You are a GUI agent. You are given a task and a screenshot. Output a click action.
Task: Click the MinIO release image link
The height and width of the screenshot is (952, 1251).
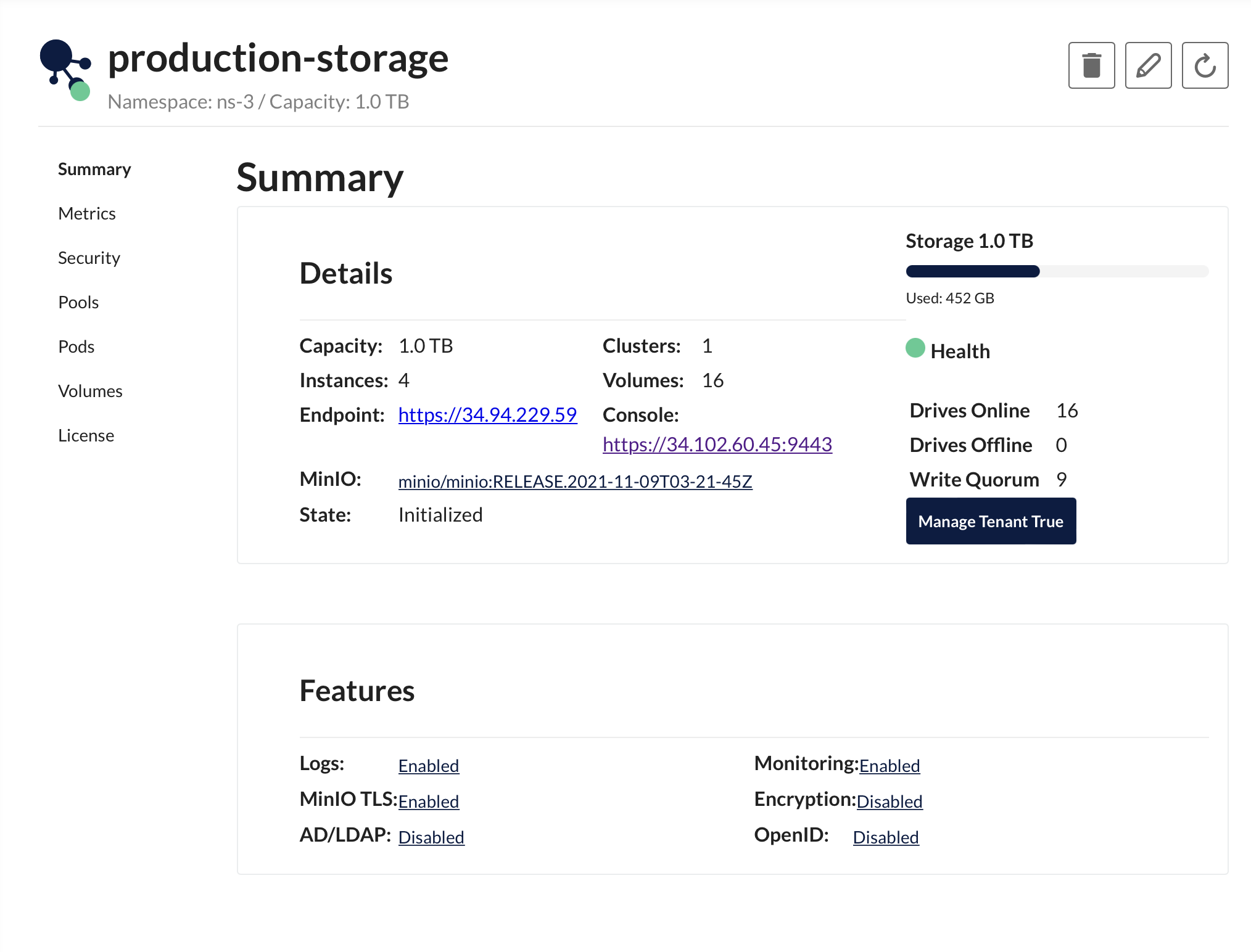point(575,482)
